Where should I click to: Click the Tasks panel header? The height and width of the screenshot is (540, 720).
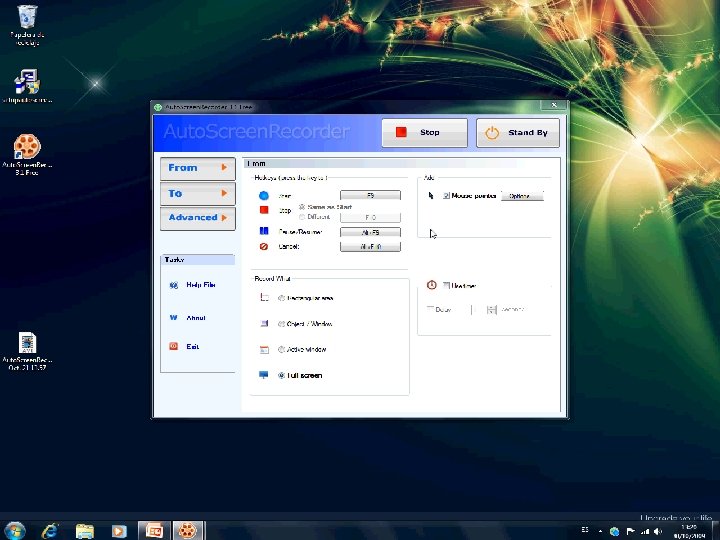[197, 260]
